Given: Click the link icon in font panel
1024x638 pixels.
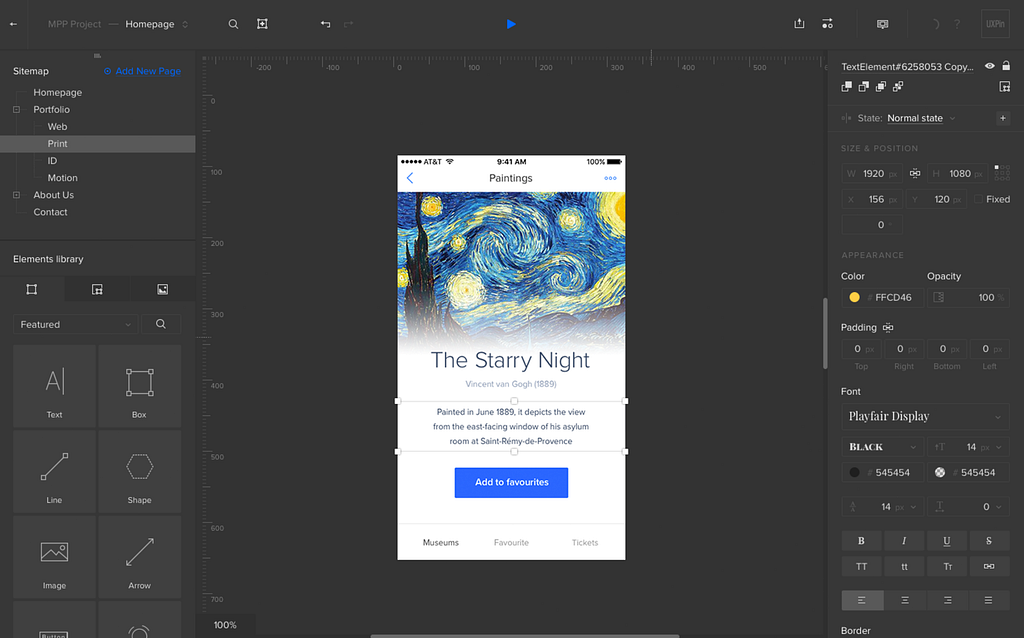Looking at the screenshot, I should (989, 566).
